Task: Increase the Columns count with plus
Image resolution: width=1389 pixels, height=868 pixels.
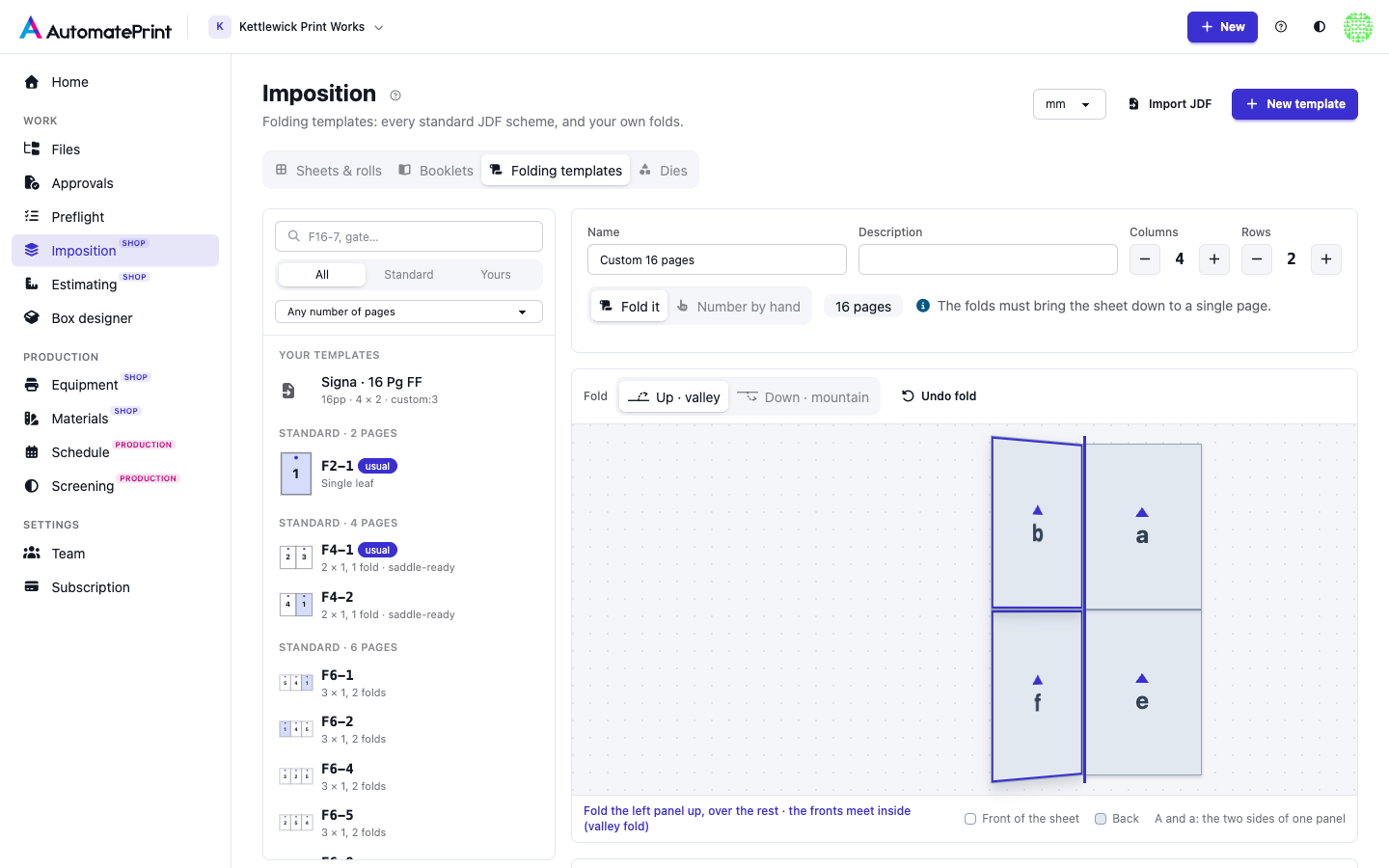Action: 1214,259
